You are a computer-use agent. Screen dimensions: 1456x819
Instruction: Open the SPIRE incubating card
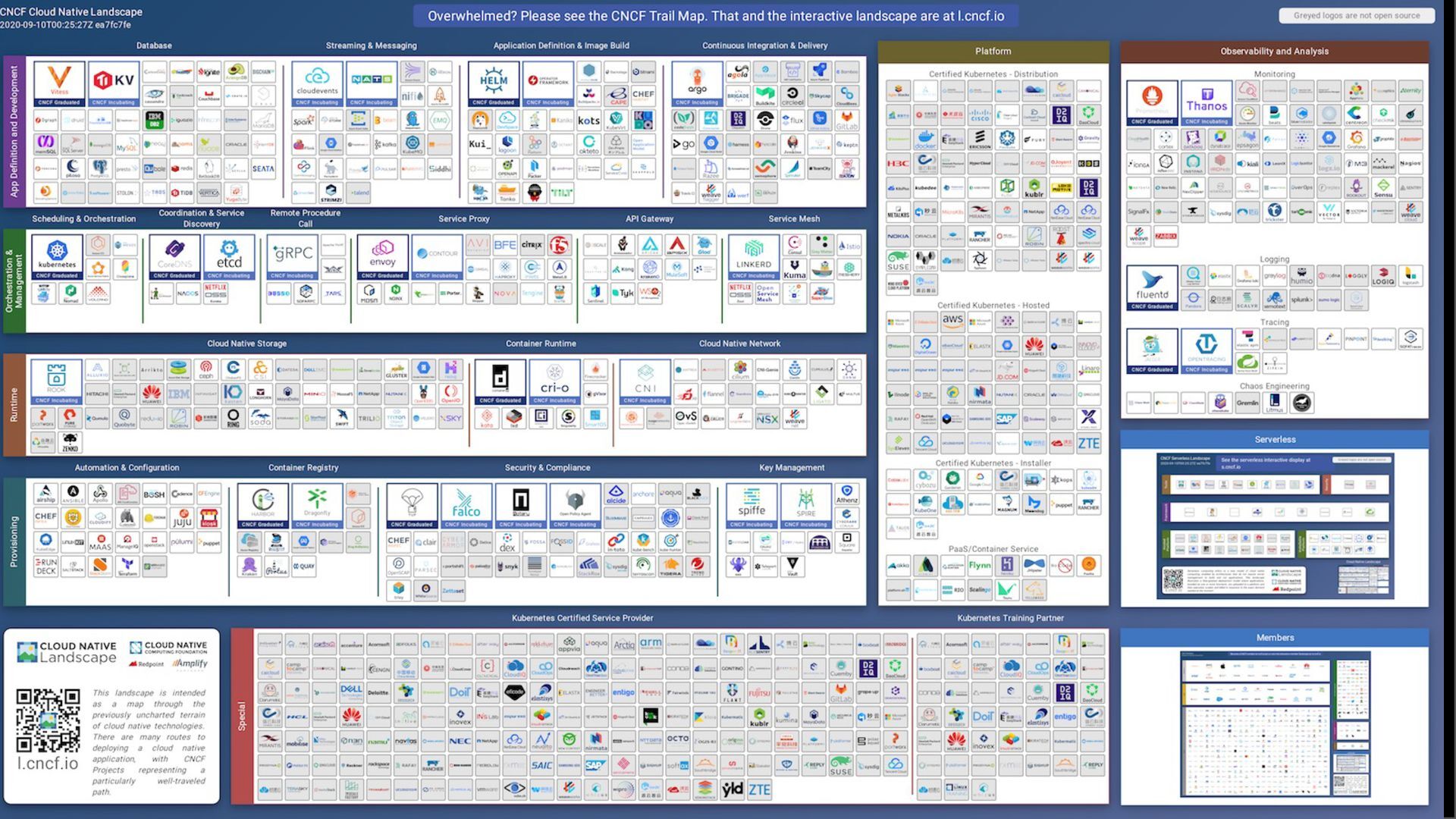(806, 506)
